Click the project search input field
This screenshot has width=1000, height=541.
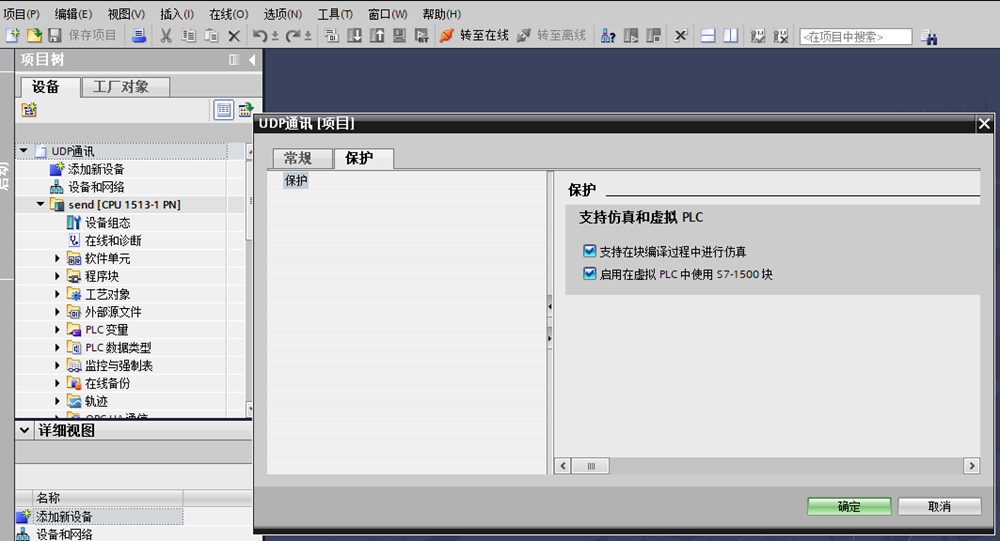[855, 37]
